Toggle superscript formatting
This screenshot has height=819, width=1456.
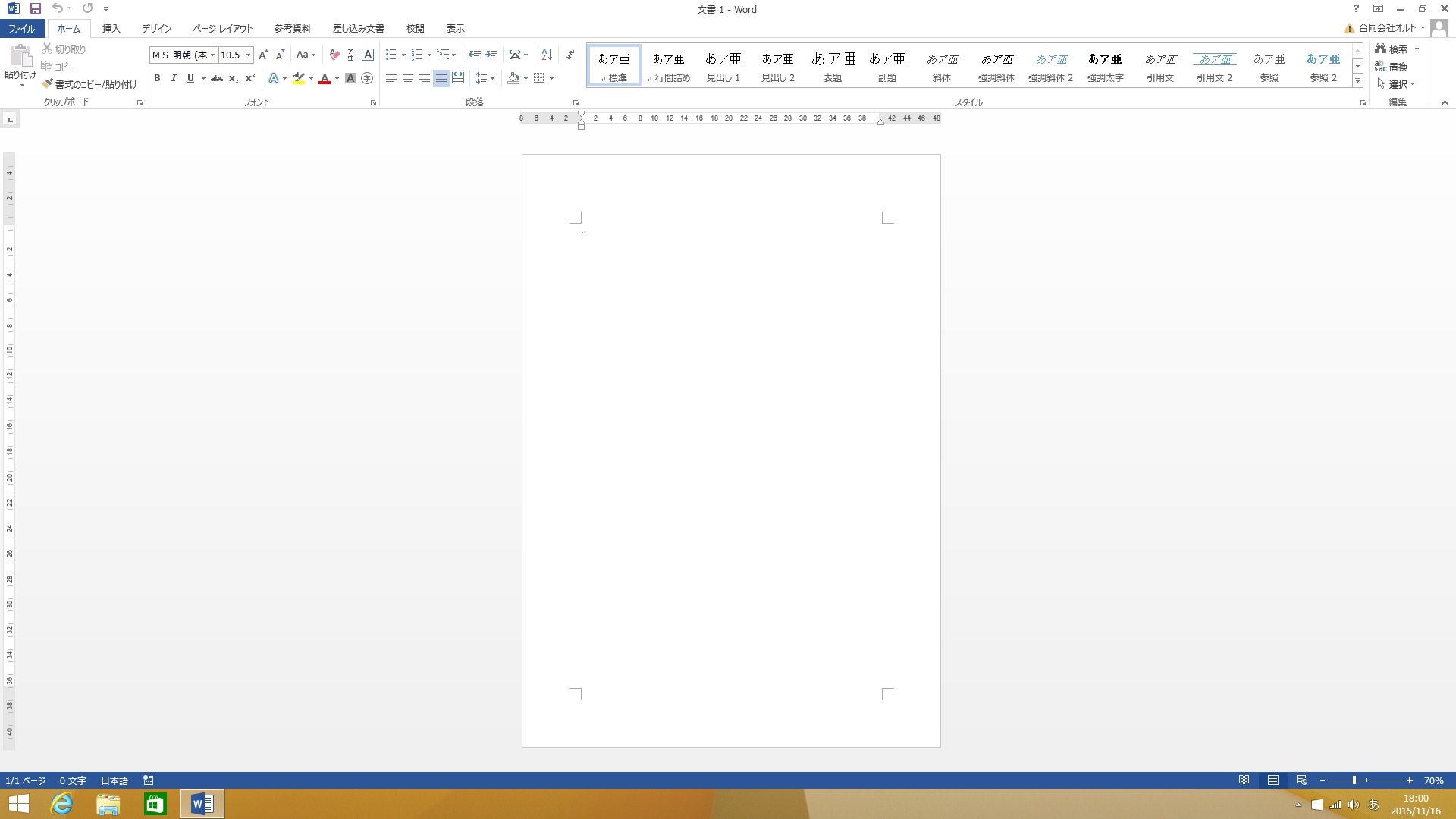tap(250, 78)
